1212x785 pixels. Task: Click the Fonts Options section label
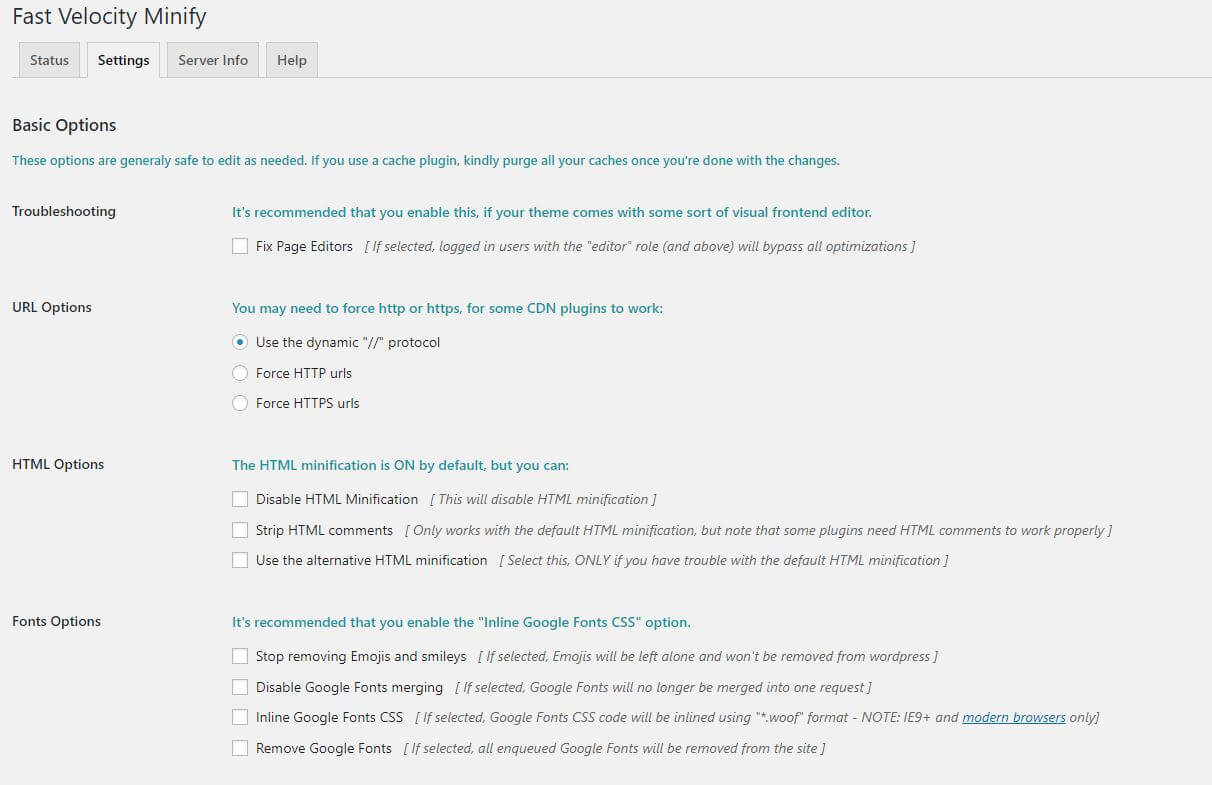tap(56, 621)
